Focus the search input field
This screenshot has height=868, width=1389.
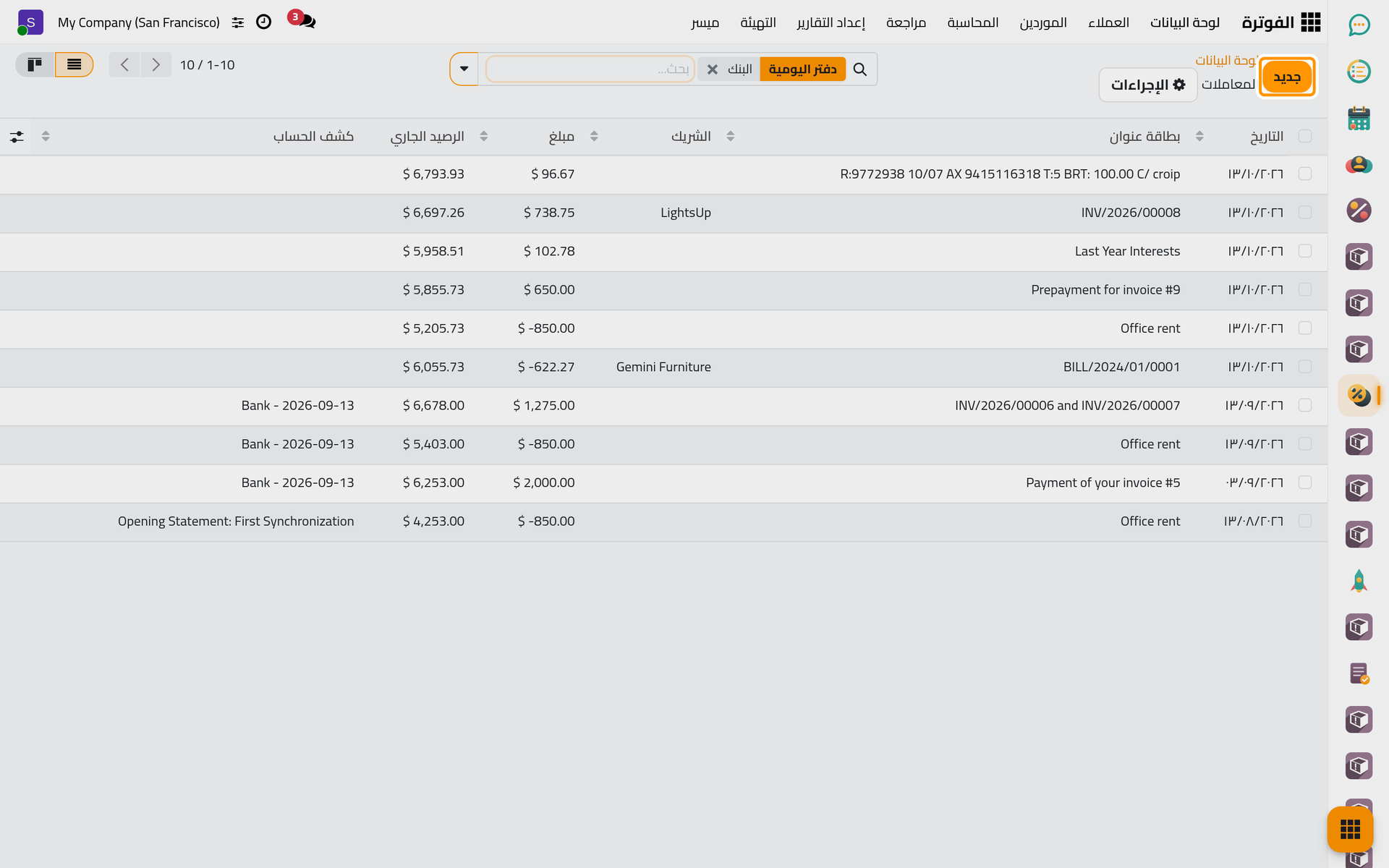590,69
